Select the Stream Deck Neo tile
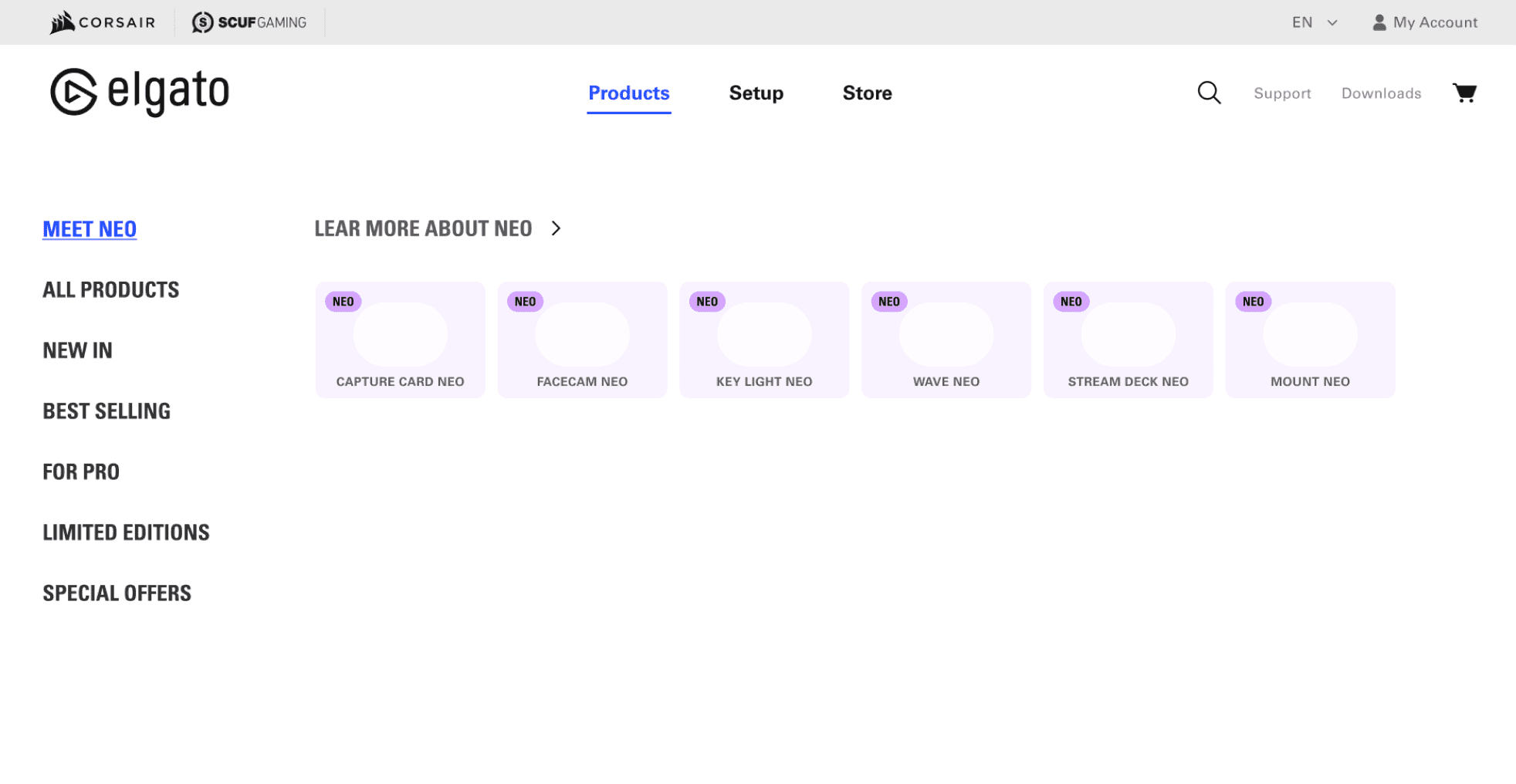The width and height of the screenshot is (1516, 784). click(x=1128, y=340)
